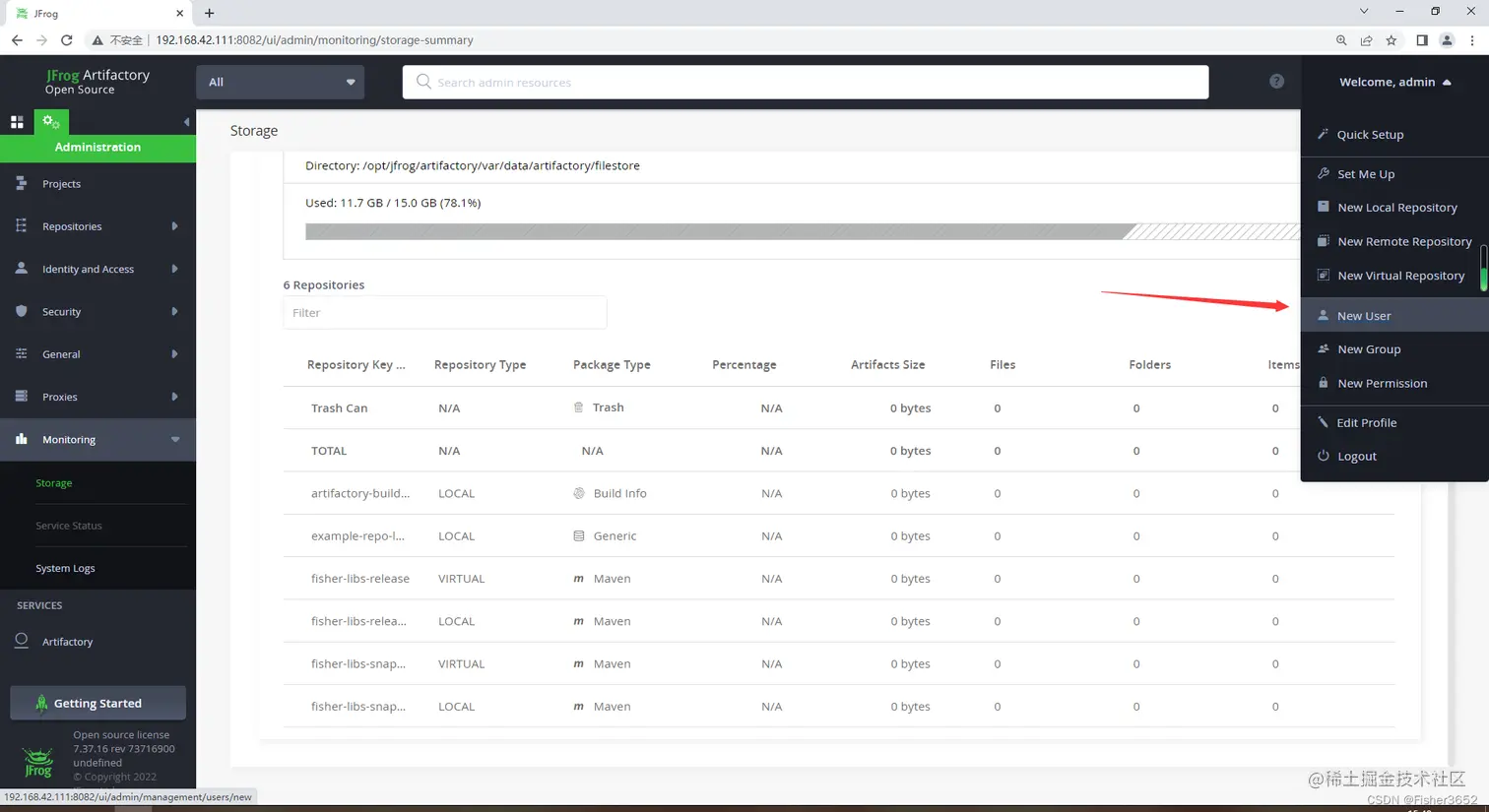Image resolution: width=1489 pixels, height=812 pixels.
Task: Sort by Percentage column header
Action: tap(744, 365)
